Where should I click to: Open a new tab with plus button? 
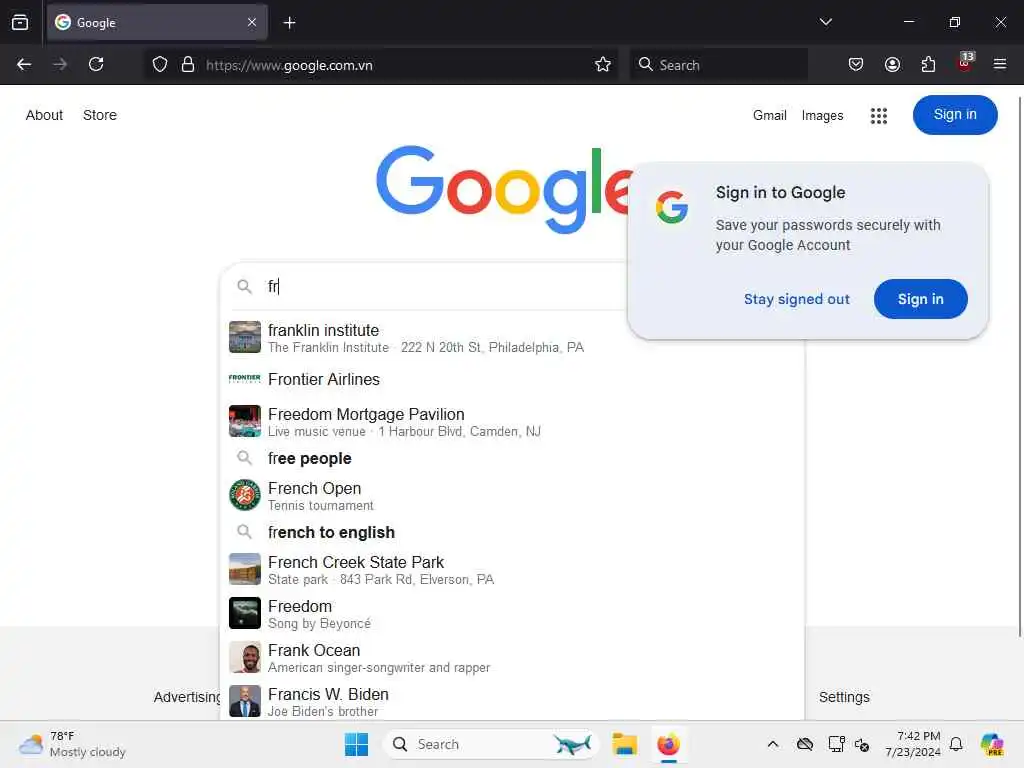(289, 23)
